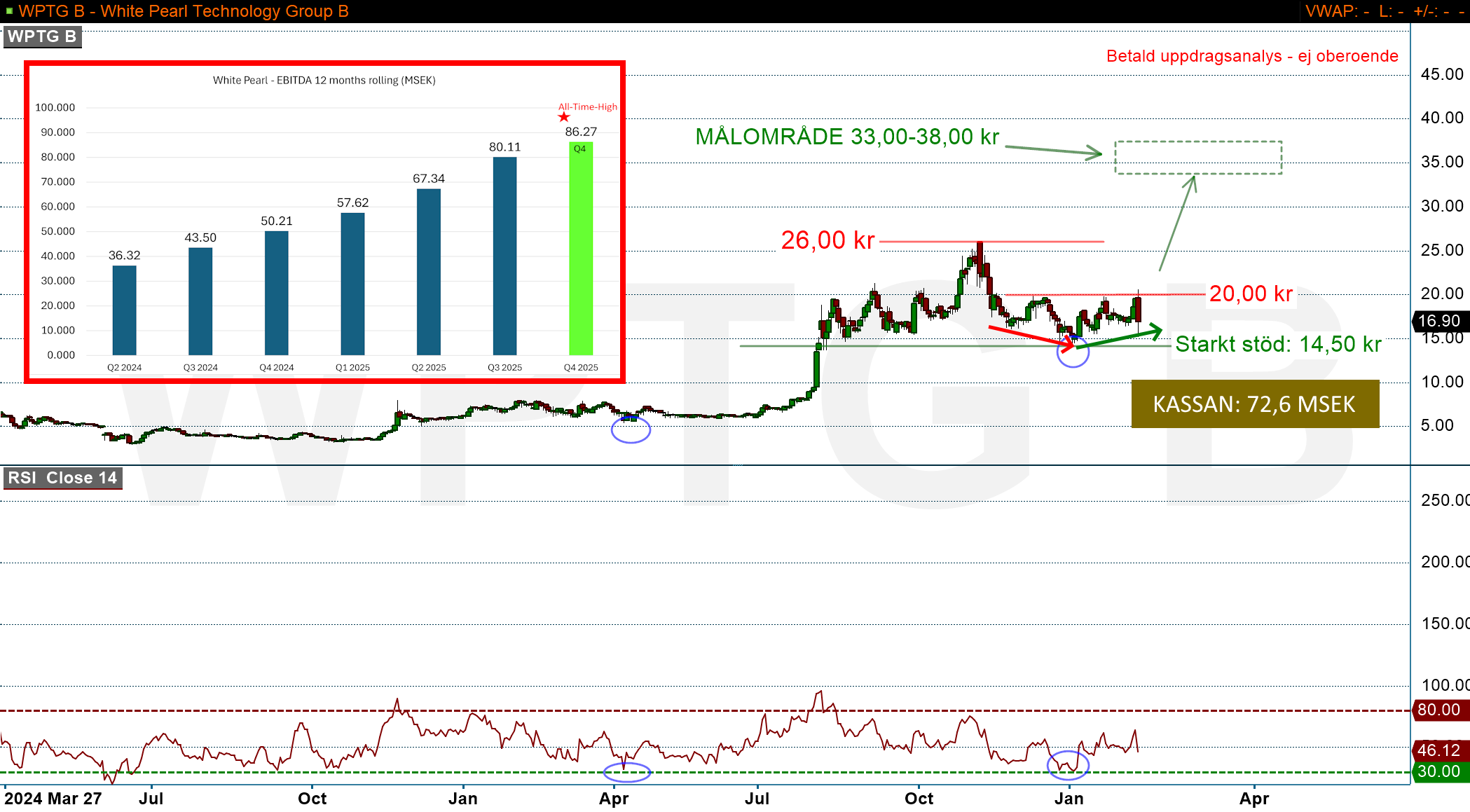Click the 80.11 bar value label
Image resolution: width=1470 pixels, height=812 pixels.
pyautogui.click(x=505, y=147)
